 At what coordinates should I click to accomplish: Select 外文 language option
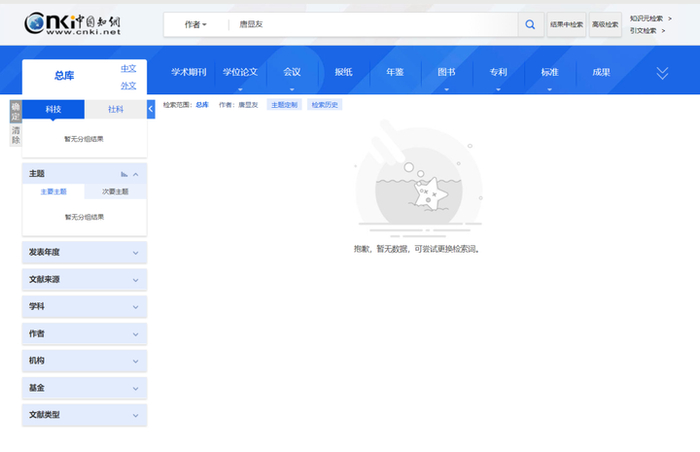[x=129, y=86]
